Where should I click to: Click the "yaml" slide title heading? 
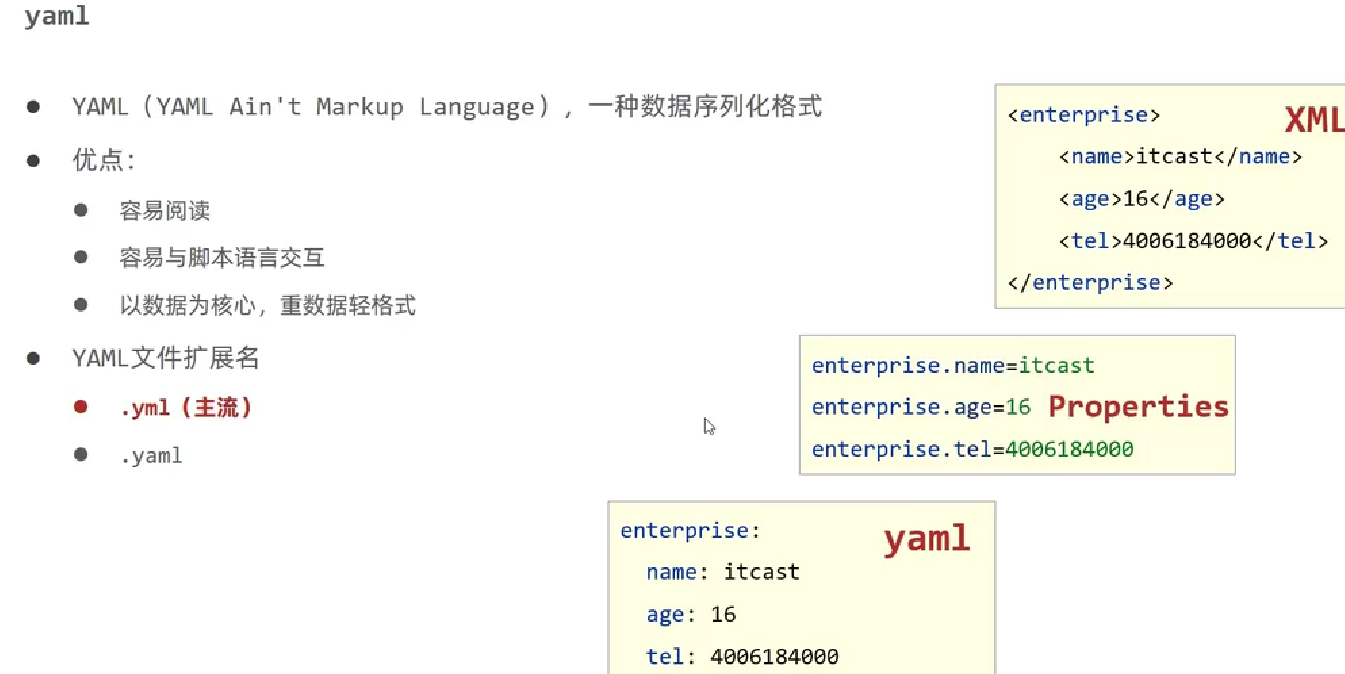point(57,17)
